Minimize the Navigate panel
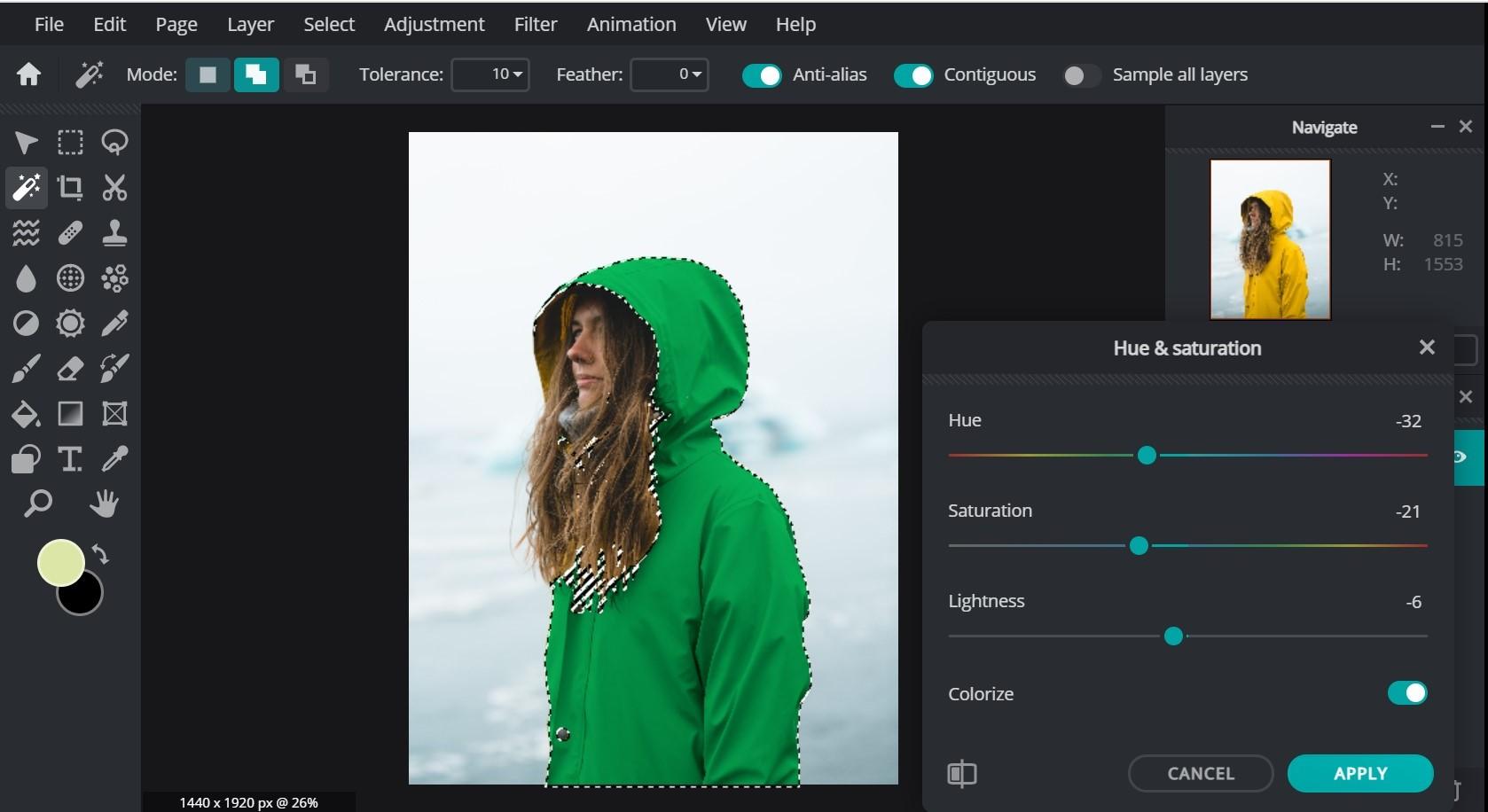The width and height of the screenshot is (1488, 812). tap(1437, 127)
